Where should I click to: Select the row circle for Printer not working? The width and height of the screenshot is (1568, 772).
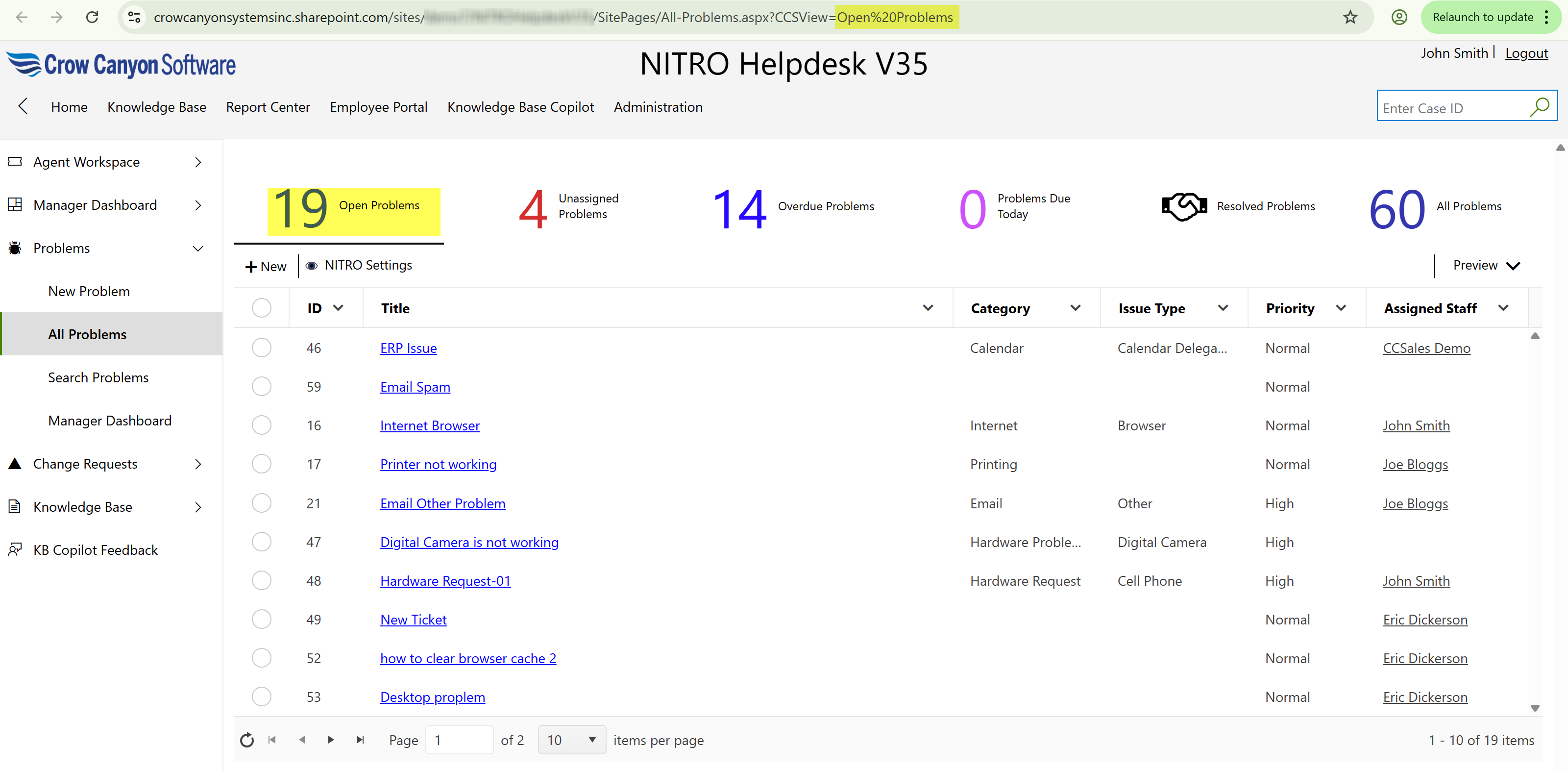point(262,463)
